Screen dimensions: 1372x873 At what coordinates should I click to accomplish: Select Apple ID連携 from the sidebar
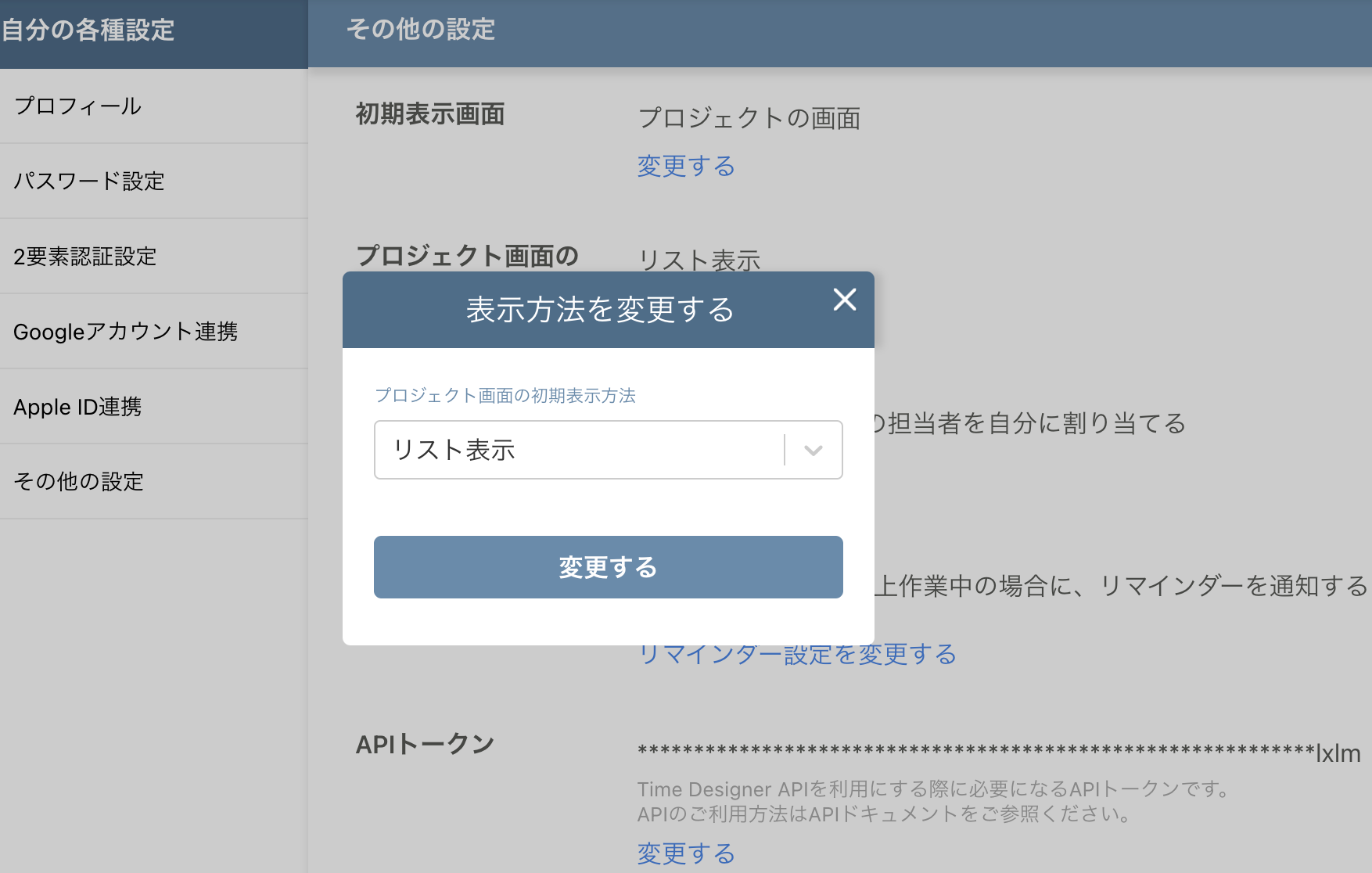[78, 406]
